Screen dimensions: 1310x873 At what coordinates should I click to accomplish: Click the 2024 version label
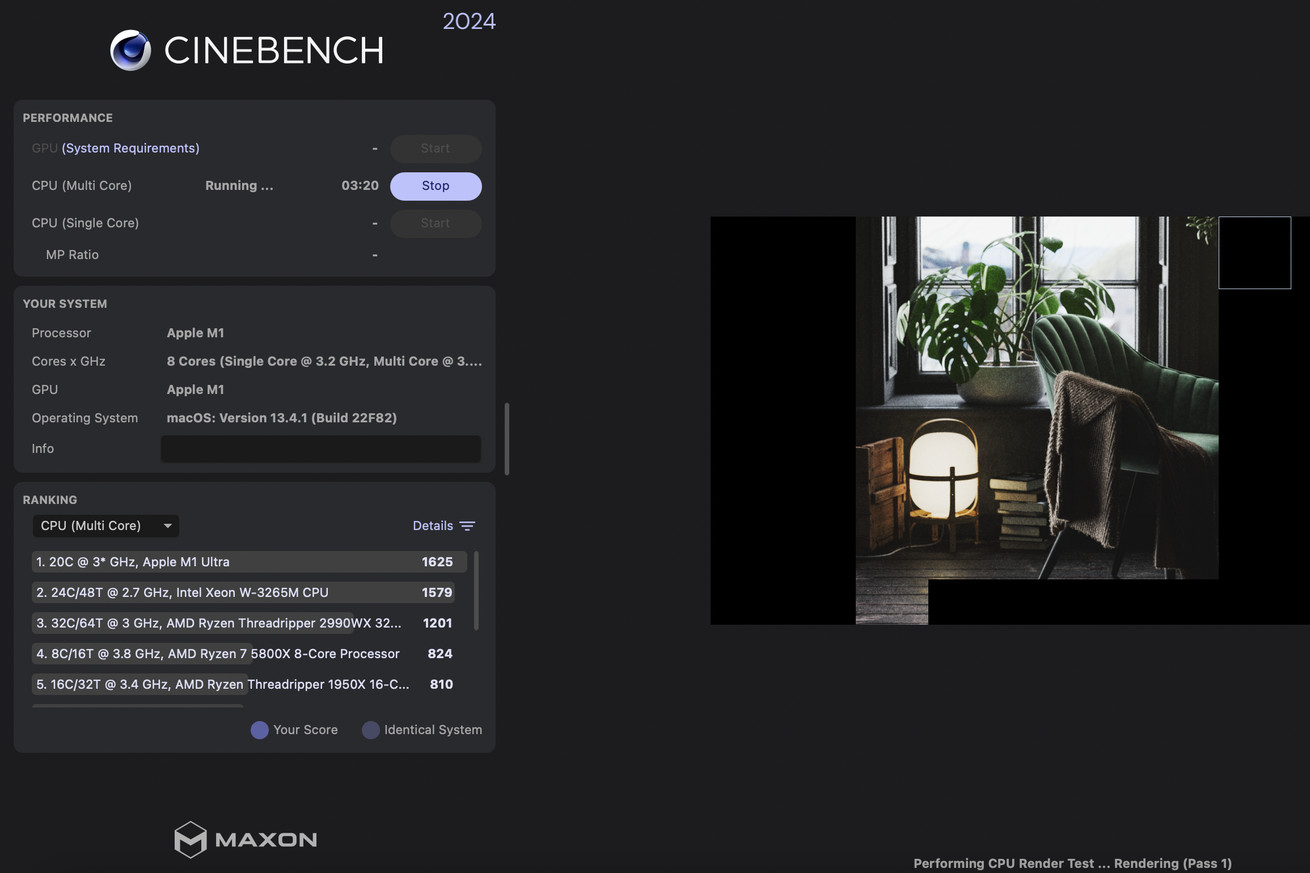click(x=469, y=21)
